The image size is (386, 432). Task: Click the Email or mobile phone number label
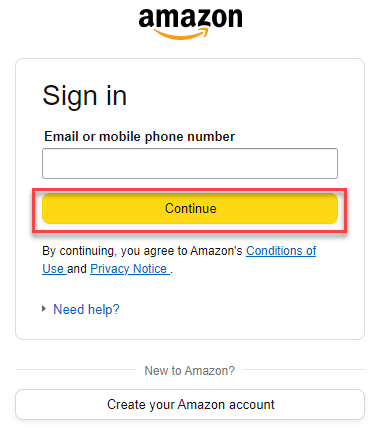pos(140,137)
